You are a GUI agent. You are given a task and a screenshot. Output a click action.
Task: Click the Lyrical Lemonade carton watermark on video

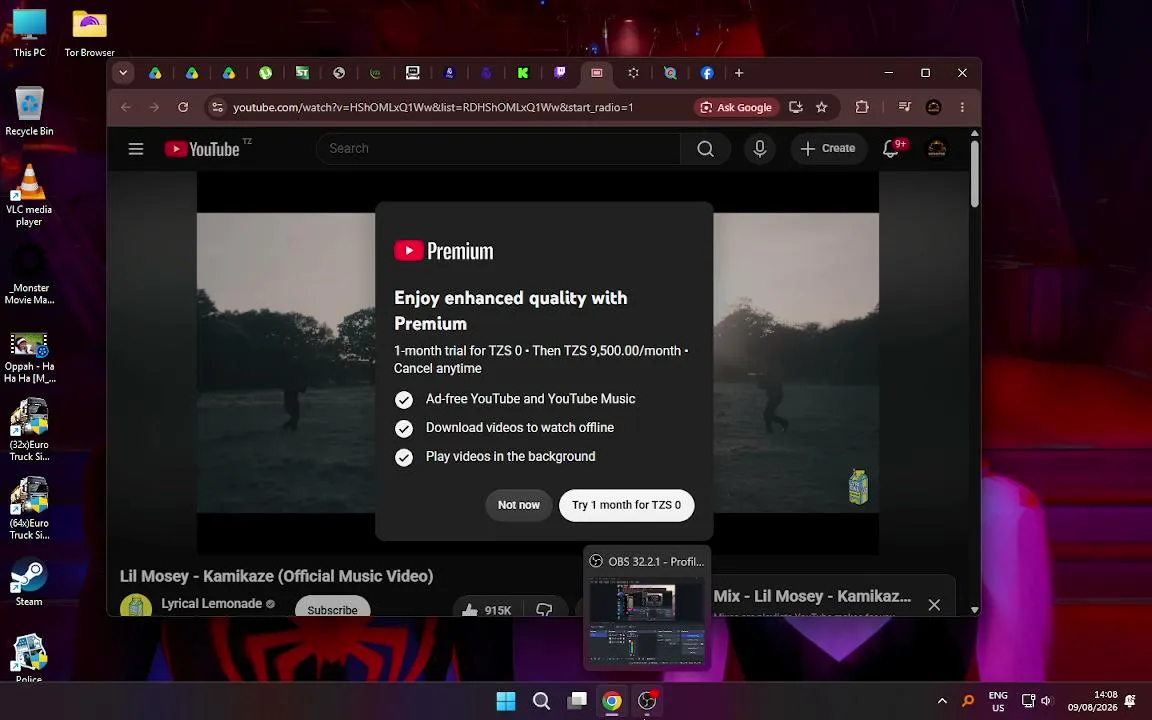tap(858, 486)
